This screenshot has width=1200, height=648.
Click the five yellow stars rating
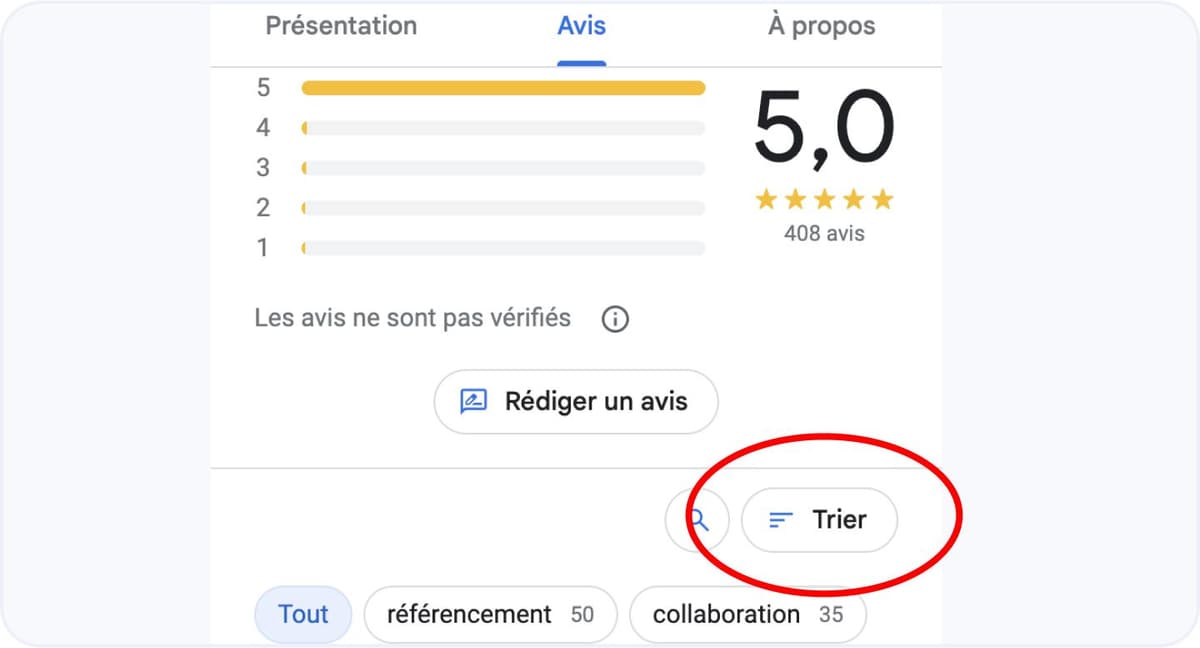tap(824, 200)
